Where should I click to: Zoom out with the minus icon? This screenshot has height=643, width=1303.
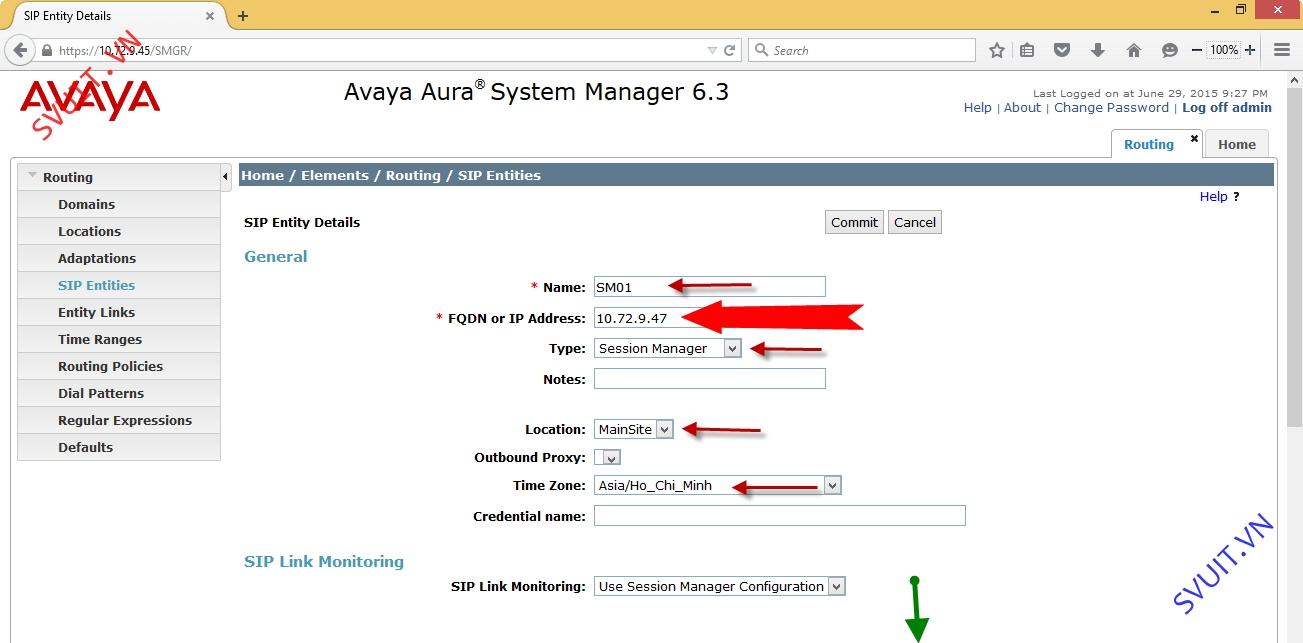[1197, 50]
